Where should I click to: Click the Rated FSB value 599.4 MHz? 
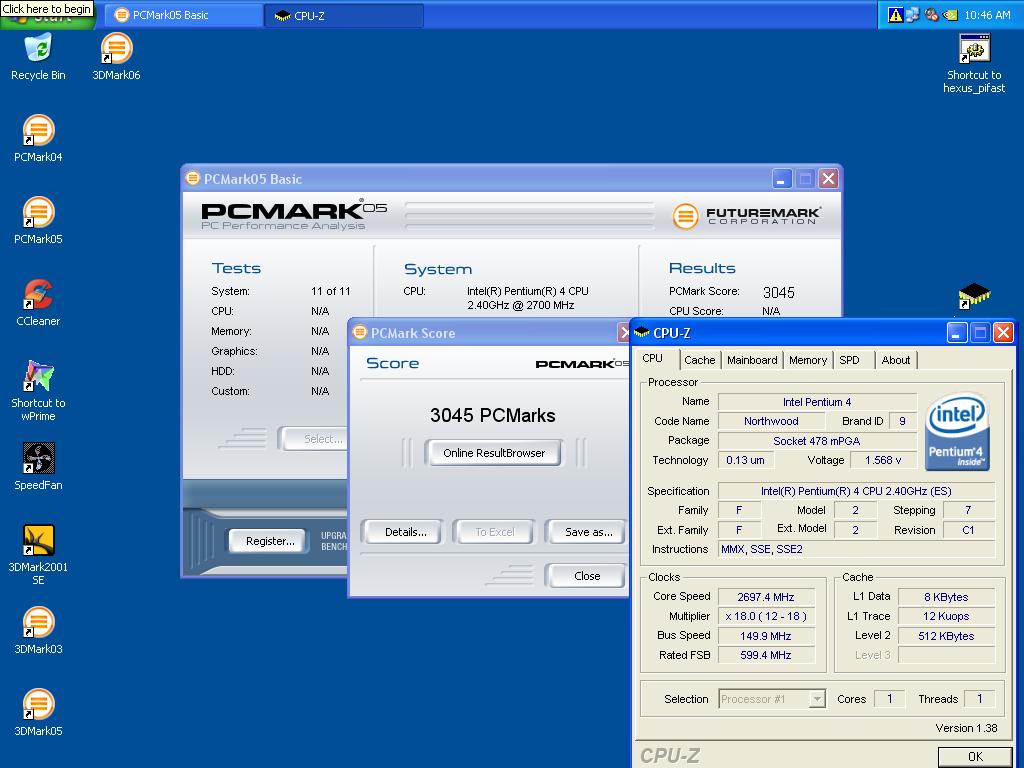(x=765, y=654)
